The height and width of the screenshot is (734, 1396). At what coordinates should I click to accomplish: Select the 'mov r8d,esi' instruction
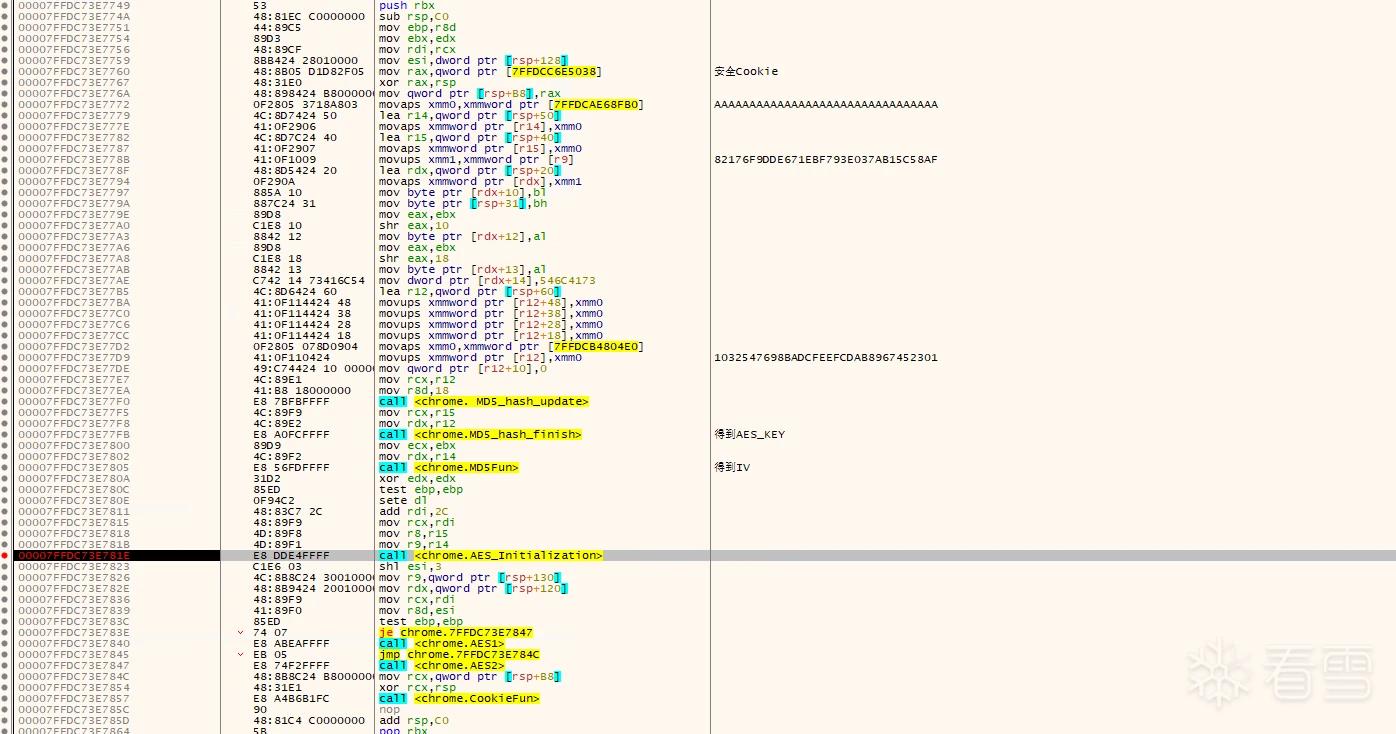pyautogui.click(x=418, y=610)
